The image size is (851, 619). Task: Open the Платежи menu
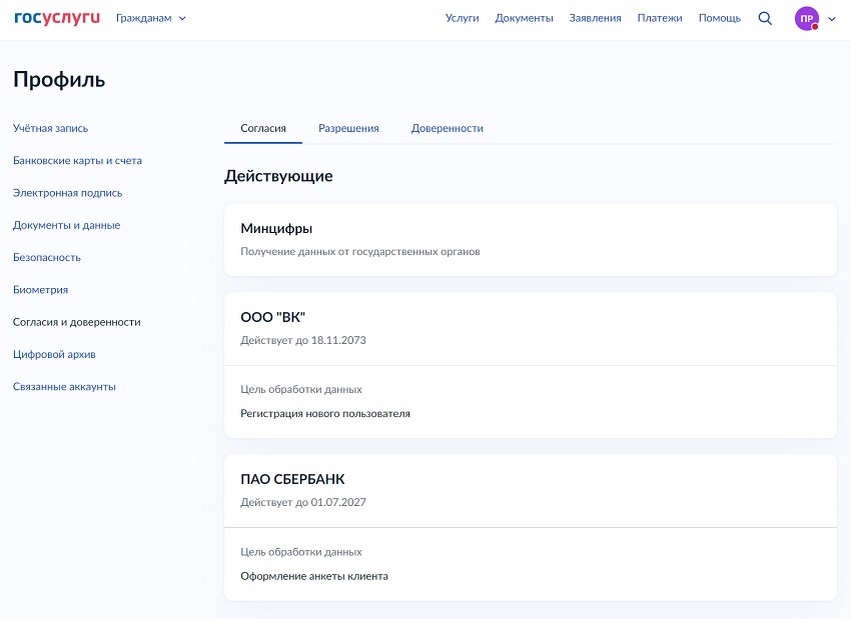[659, 18]
